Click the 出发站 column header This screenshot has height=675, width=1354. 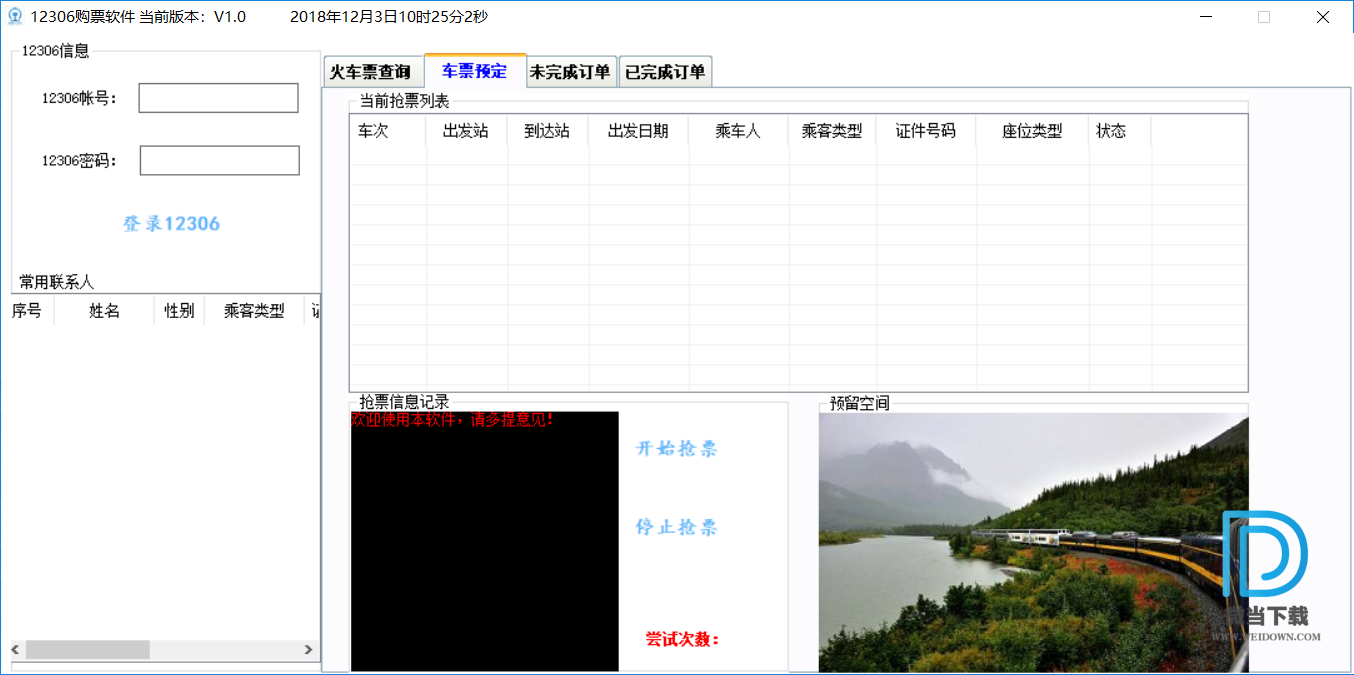click(466, 131)
